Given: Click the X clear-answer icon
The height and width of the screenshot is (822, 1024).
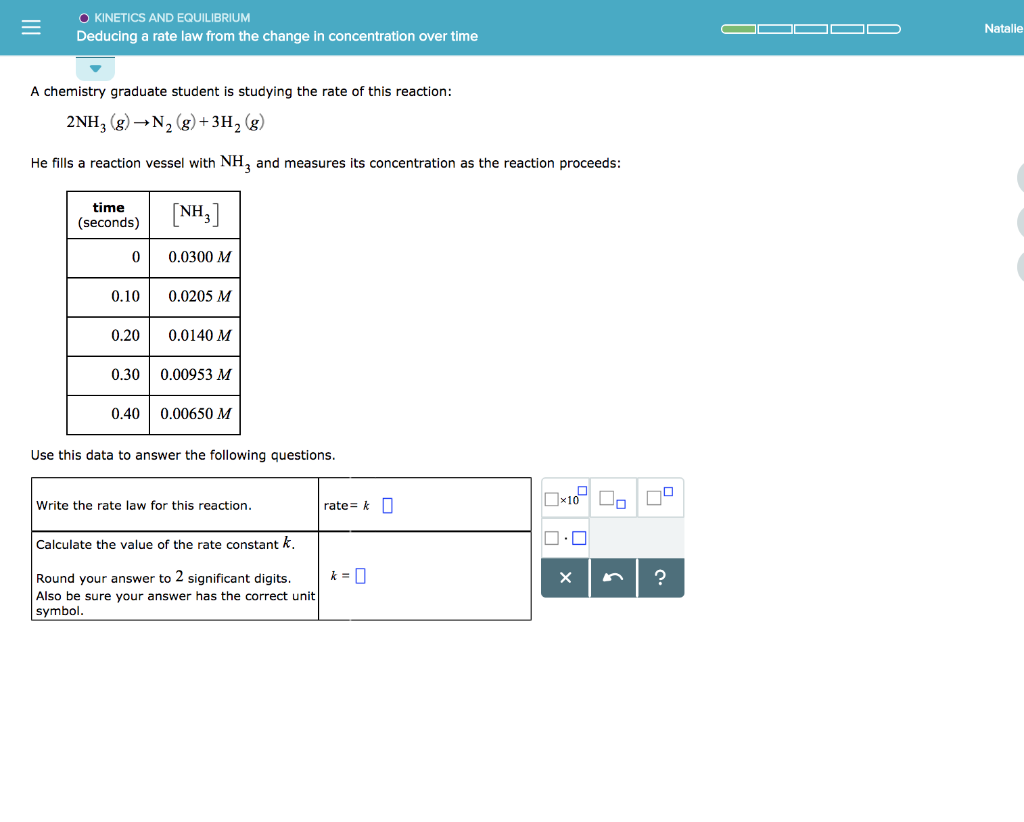Looking at the screenshot, I should [565, 578].
